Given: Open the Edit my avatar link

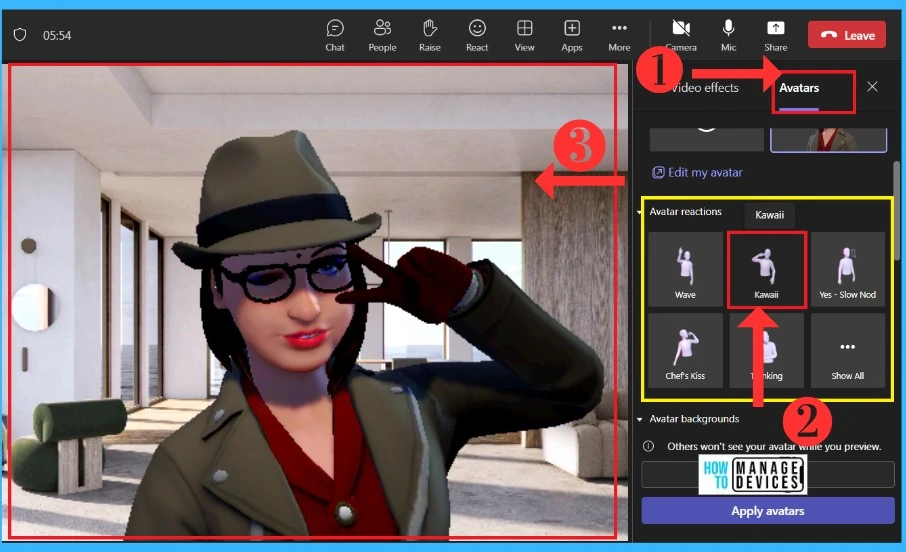Looking at the screenshot, I should (697, 172).
